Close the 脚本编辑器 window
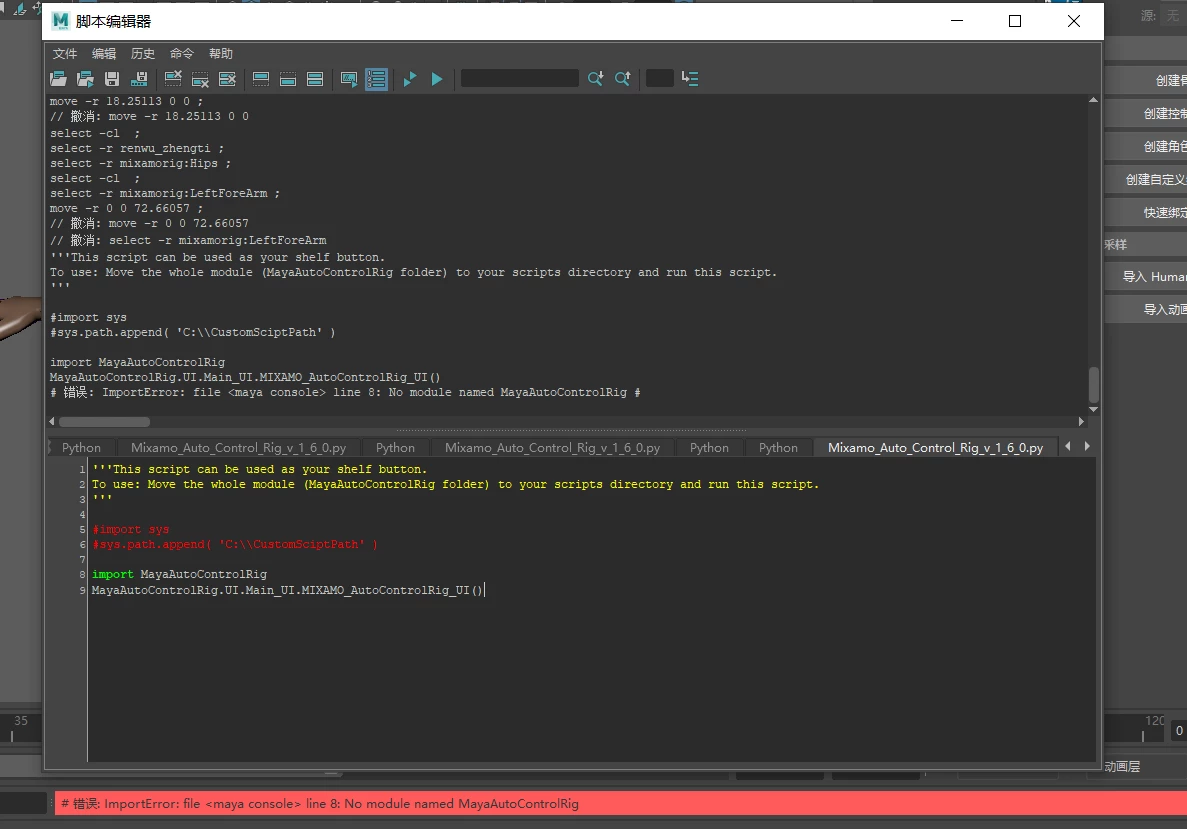Viewport: 1187px width, 829px height. 1073,21
